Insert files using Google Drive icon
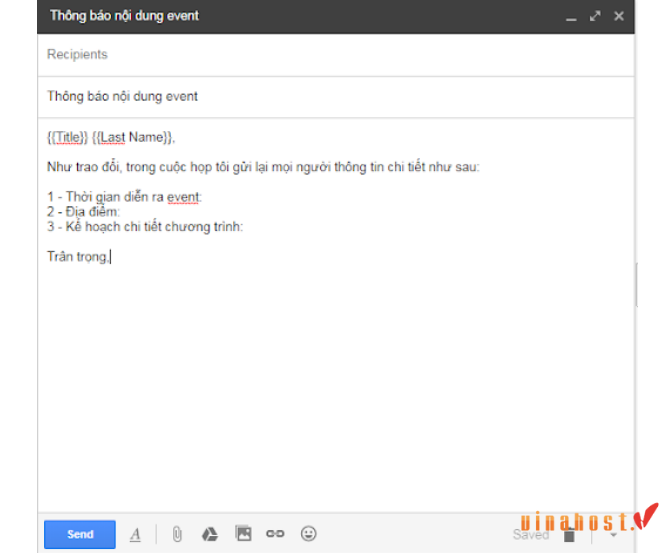The image size is (659, 553). [x=210, y=534]
